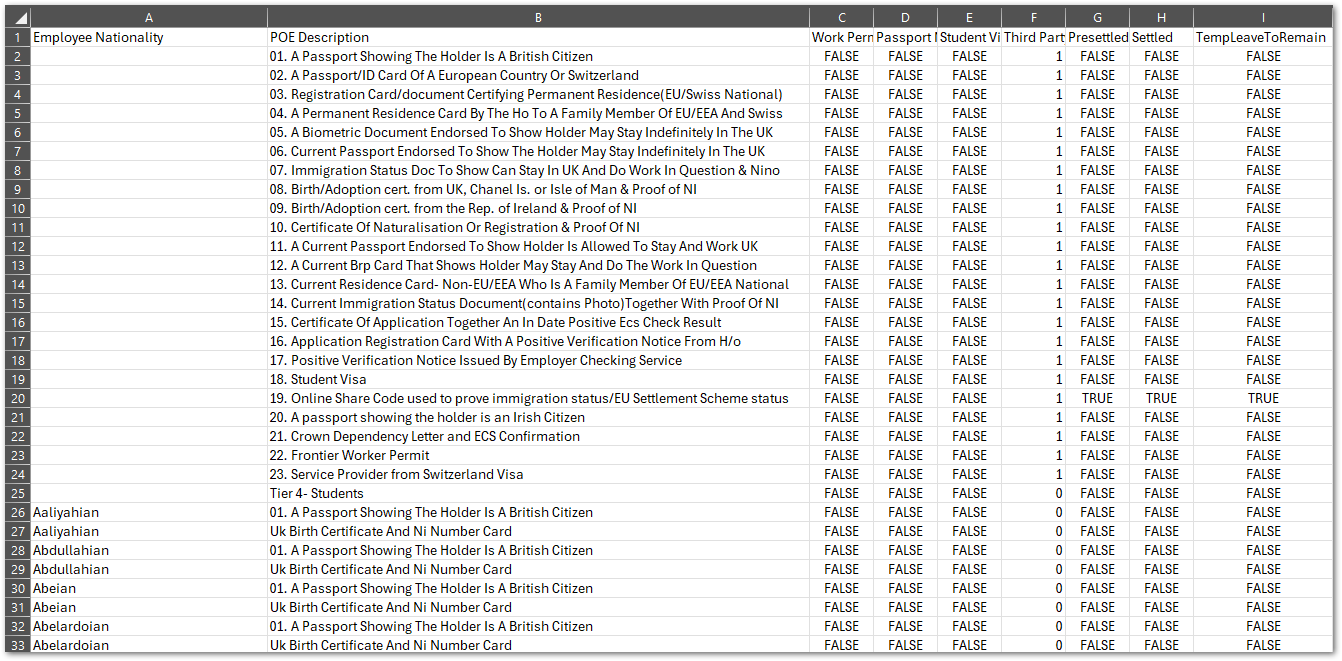Select row 1 header
This screenshot has width=1342, height=661.
17,37
